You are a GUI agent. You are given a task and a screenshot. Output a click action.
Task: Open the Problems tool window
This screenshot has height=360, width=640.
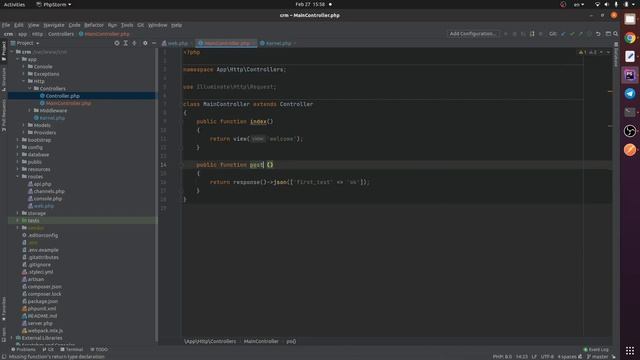(x=23, y=349)
